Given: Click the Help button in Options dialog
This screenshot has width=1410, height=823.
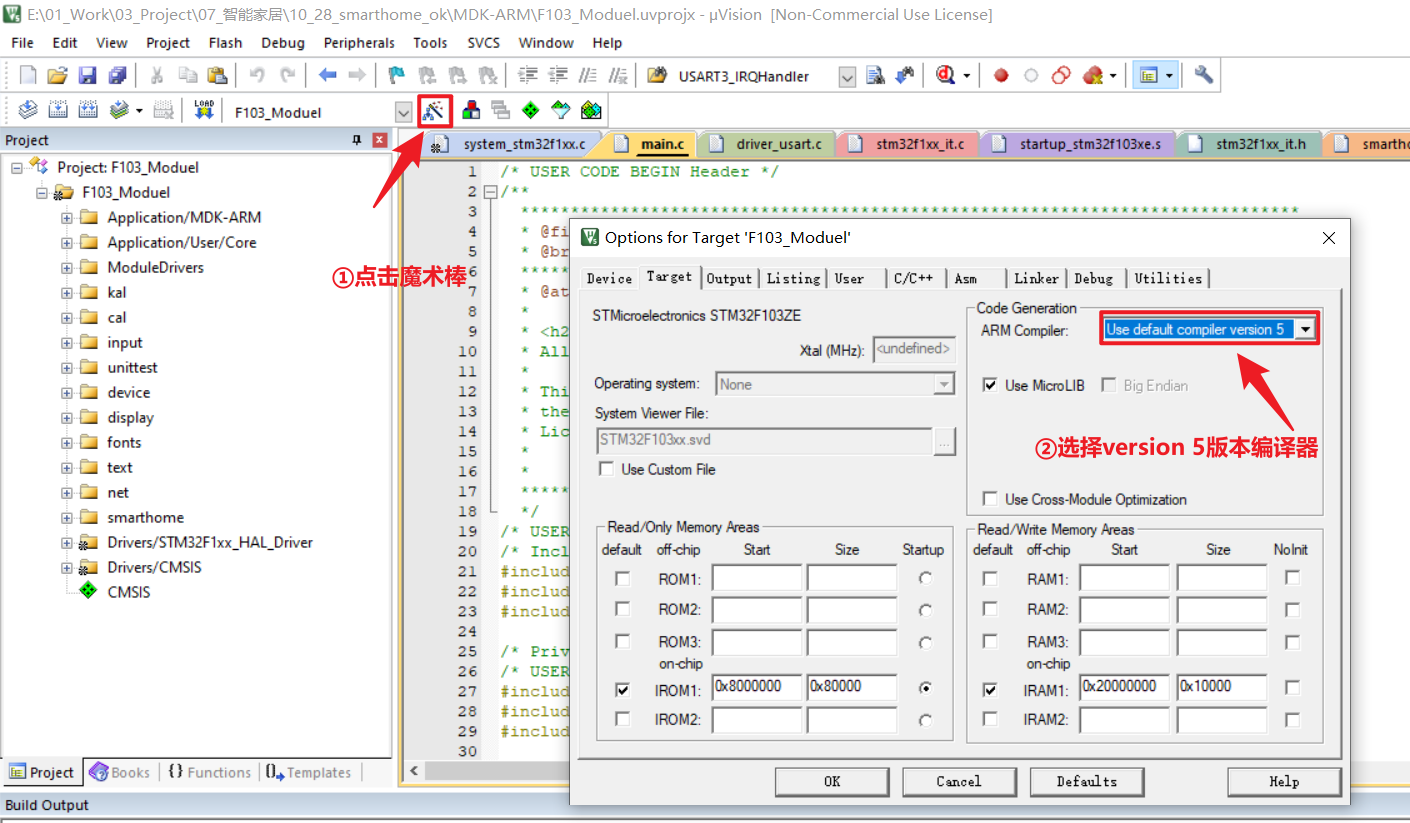Looking at the screenshot, I should coord(1284,782).
